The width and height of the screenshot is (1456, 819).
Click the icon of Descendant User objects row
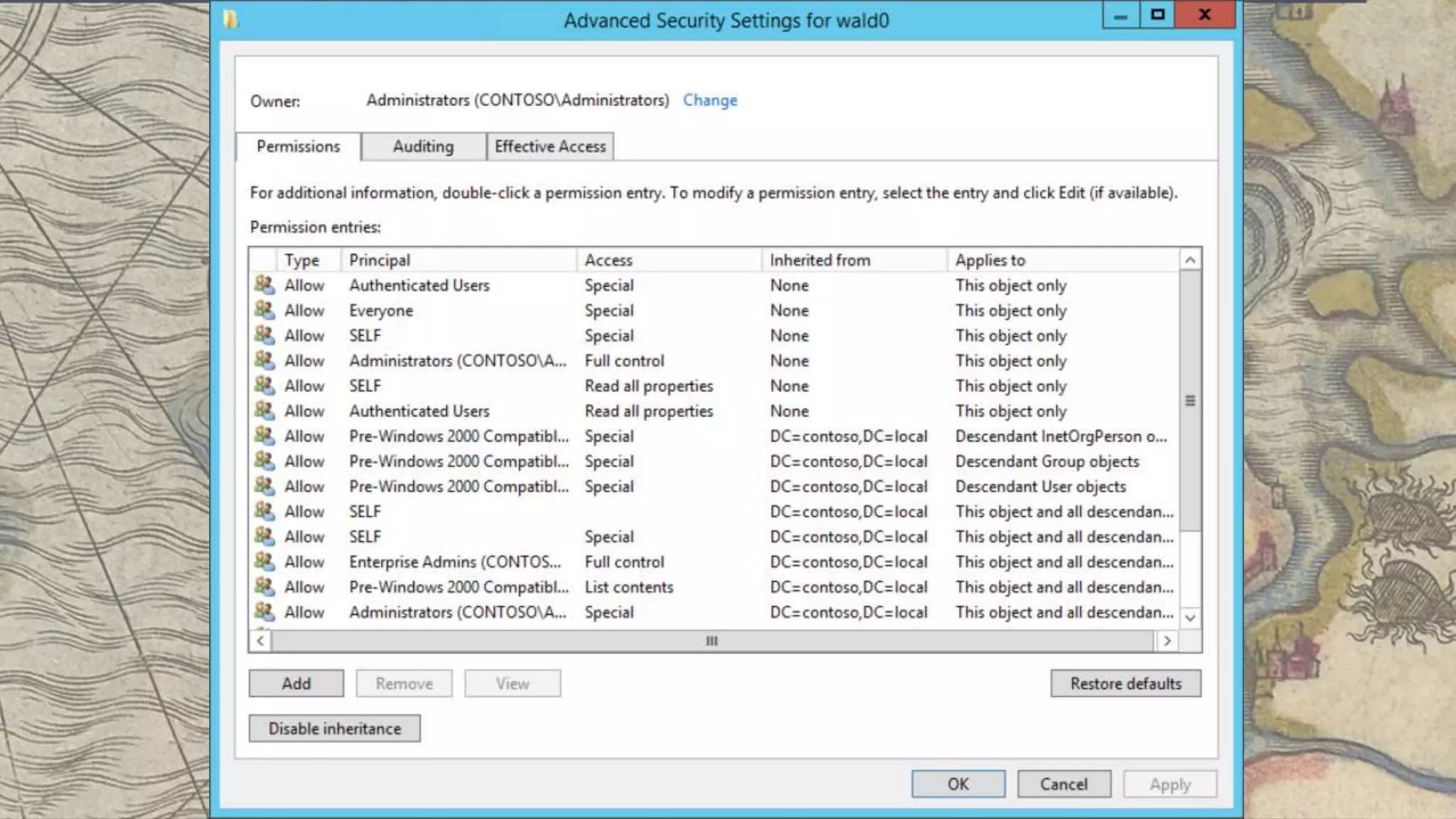[x=264, y=486]
